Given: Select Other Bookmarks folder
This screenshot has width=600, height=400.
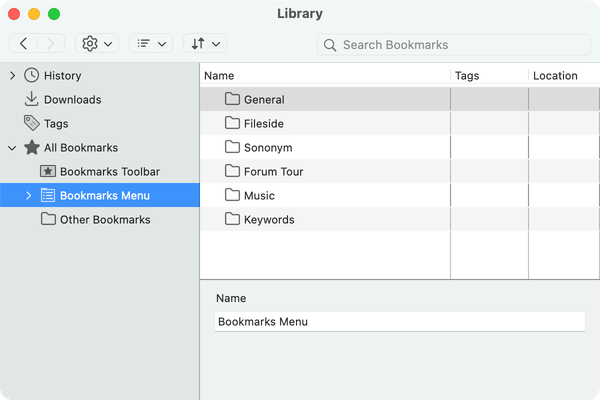Looking at the screenshot, I should [105, 220].
